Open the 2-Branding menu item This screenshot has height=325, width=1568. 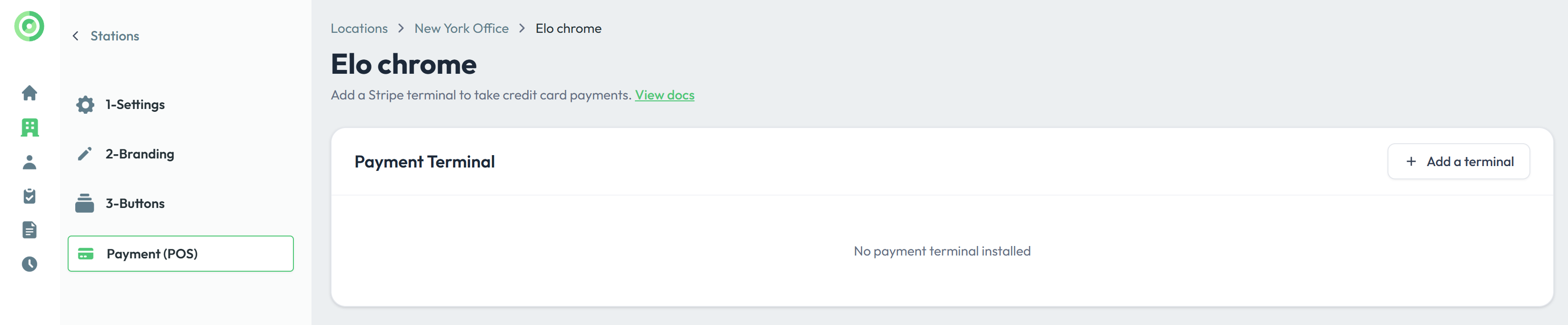[x=140, y=154]
